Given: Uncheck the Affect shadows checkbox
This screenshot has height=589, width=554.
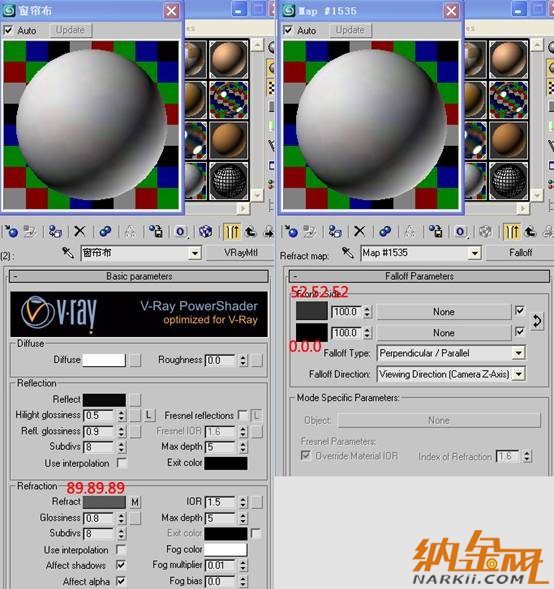Looking at the screenshot, I should 121,565.
